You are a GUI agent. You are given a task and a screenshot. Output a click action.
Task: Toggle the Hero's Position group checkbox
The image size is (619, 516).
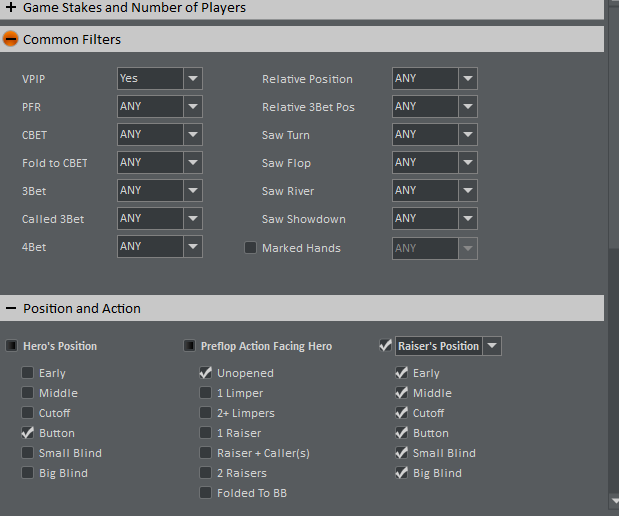coord(11,346)
